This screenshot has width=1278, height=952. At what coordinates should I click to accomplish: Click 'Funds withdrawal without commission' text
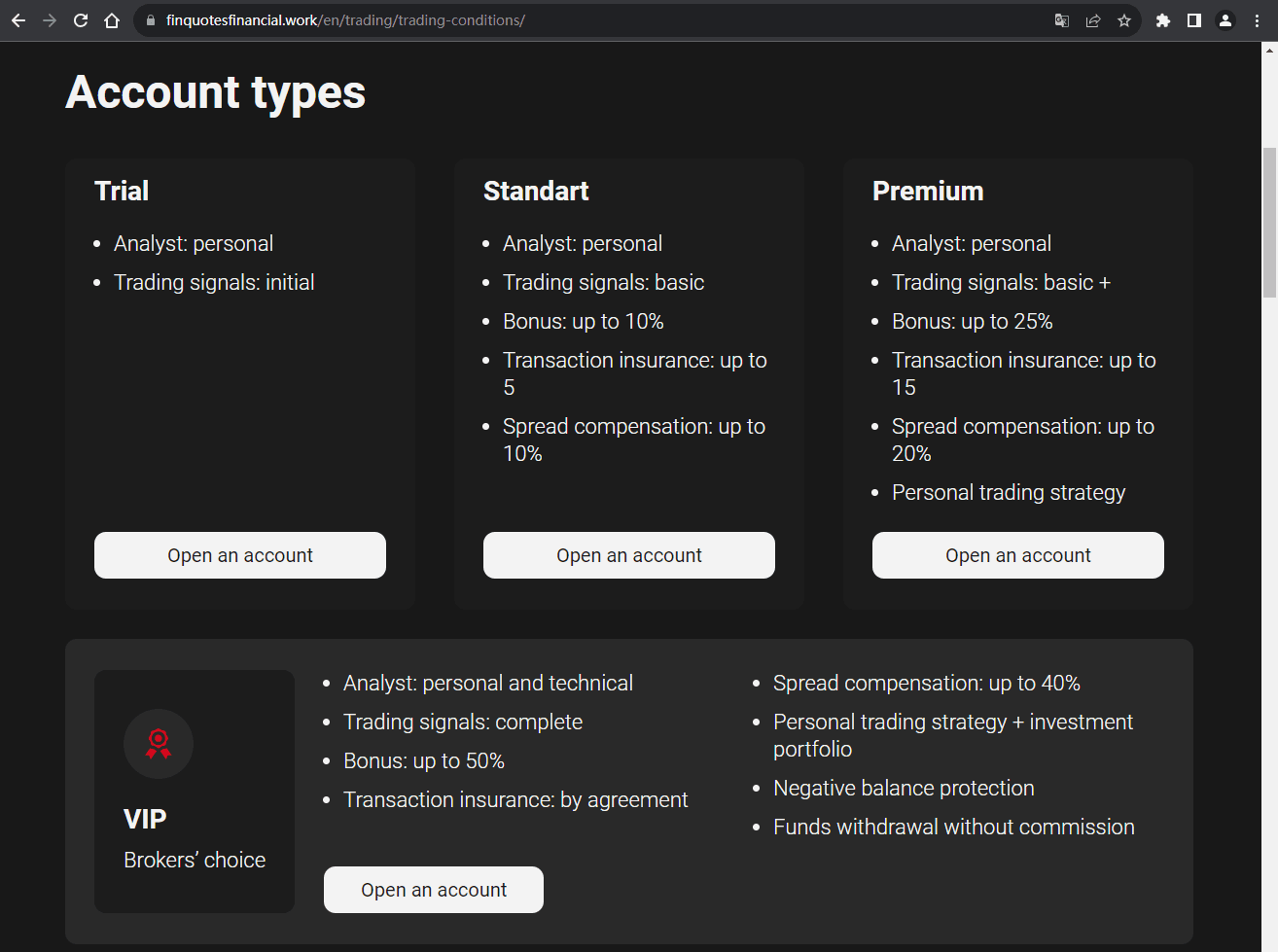click(x=954, y=827)
